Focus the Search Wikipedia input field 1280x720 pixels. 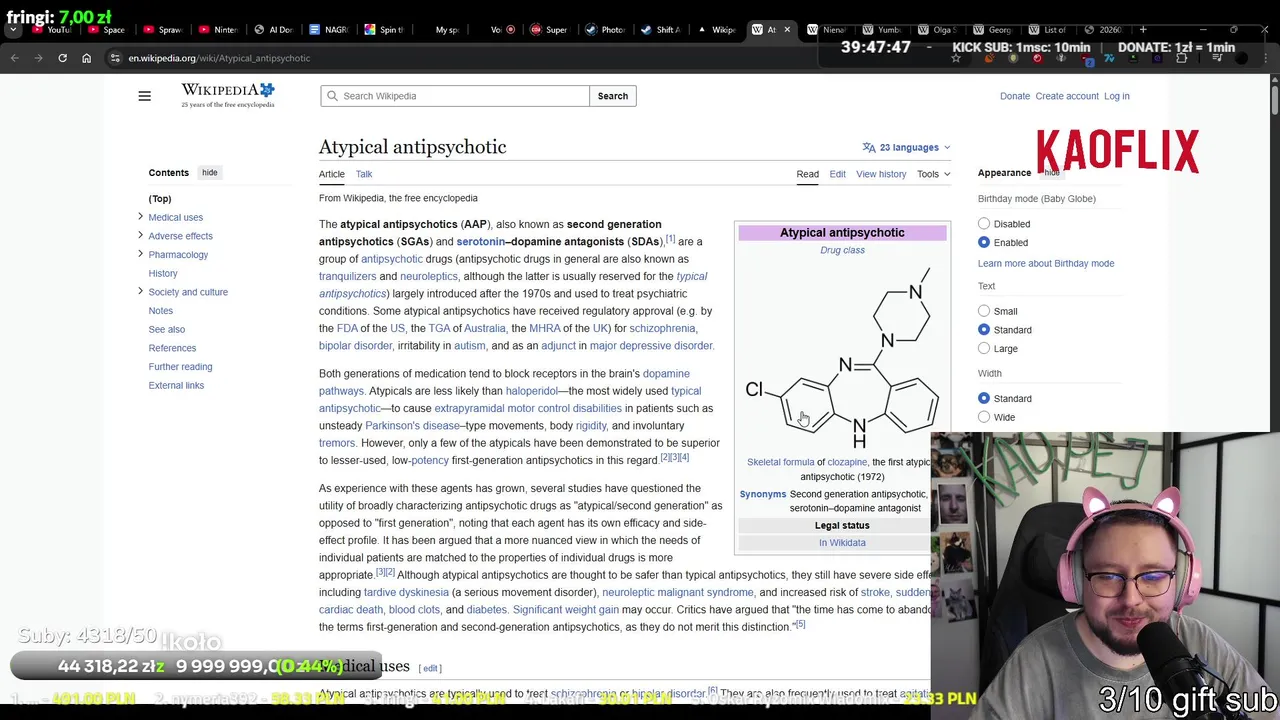coord(455,96)
